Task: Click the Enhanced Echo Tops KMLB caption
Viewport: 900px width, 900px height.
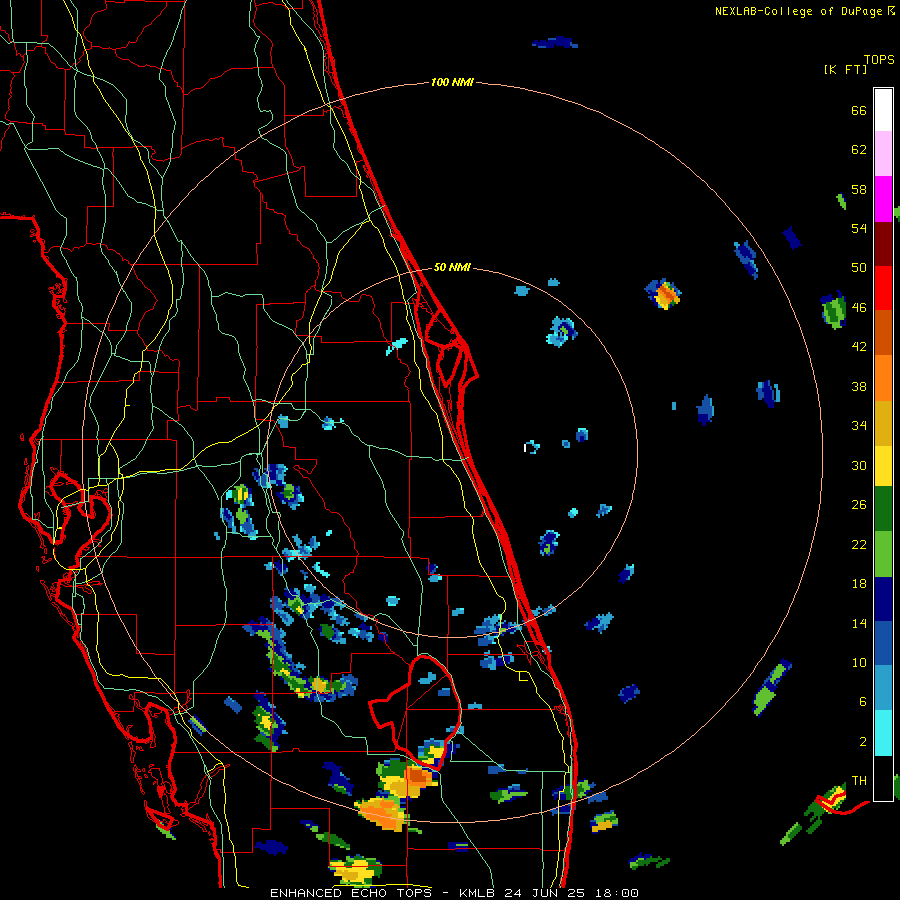Action: click(454, 893)
